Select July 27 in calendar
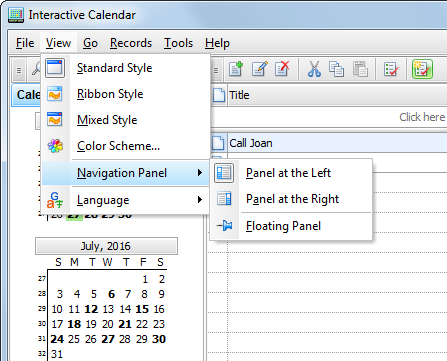The width and height of the screenshot is (447, 361). (x=108, y=339)
